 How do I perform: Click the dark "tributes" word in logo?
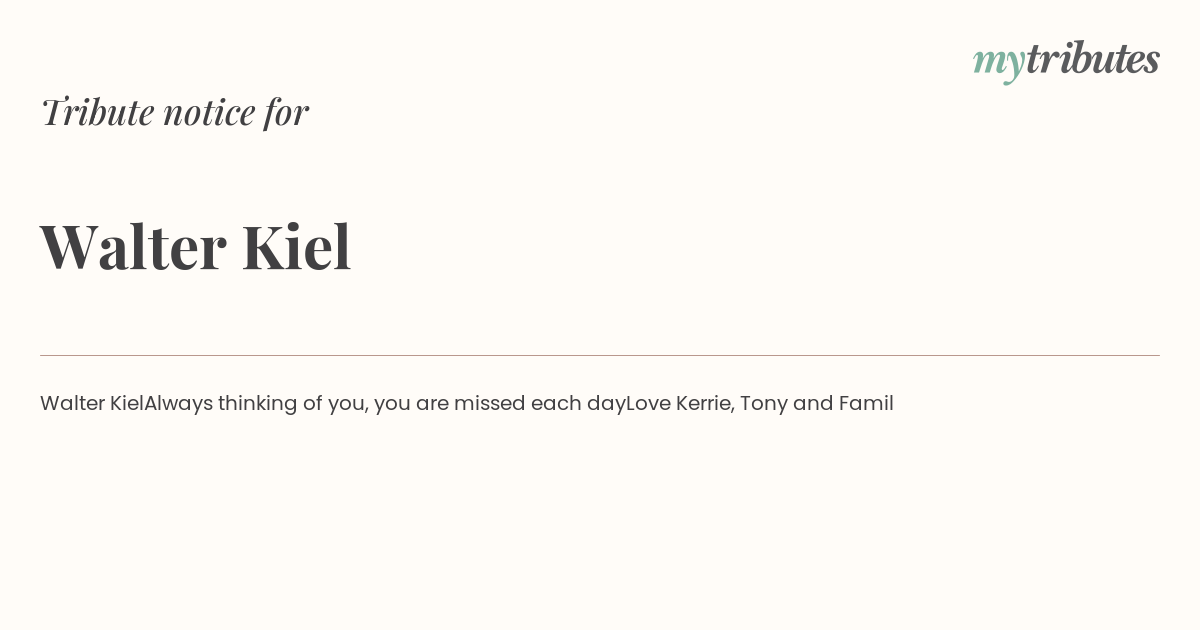(x=1093, y=58)
